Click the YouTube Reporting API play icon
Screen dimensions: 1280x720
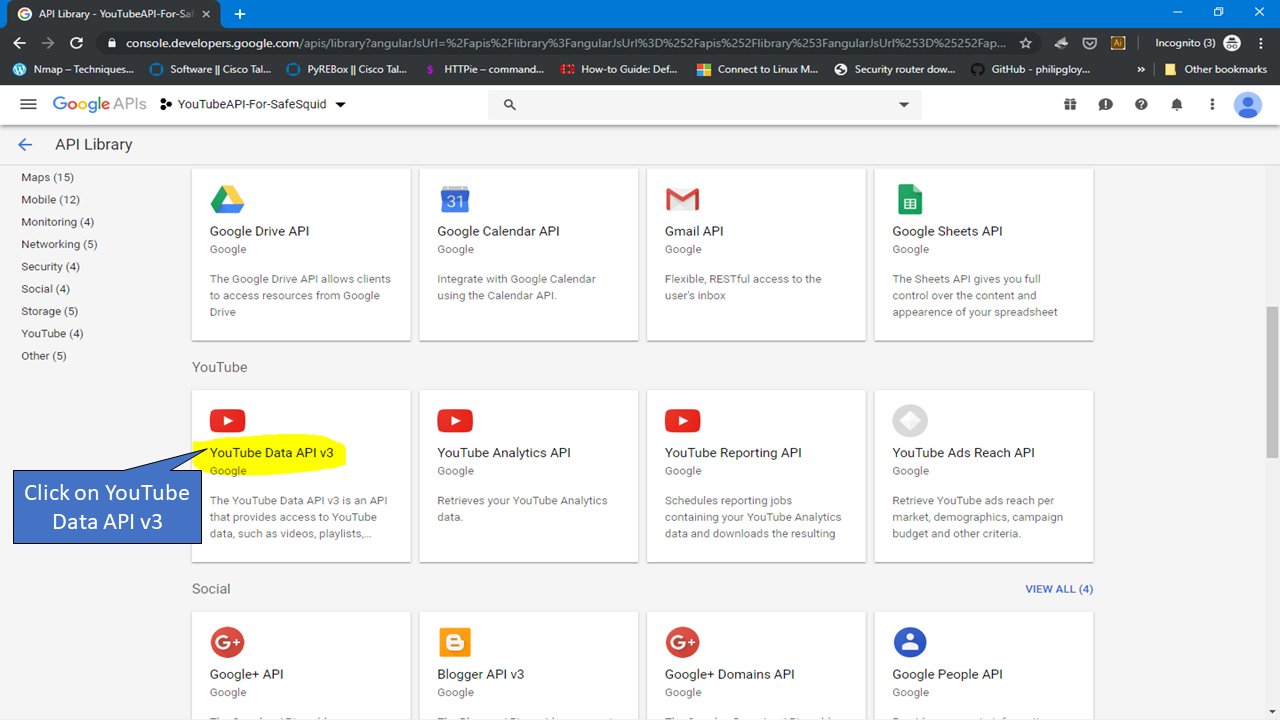point(682,421)
